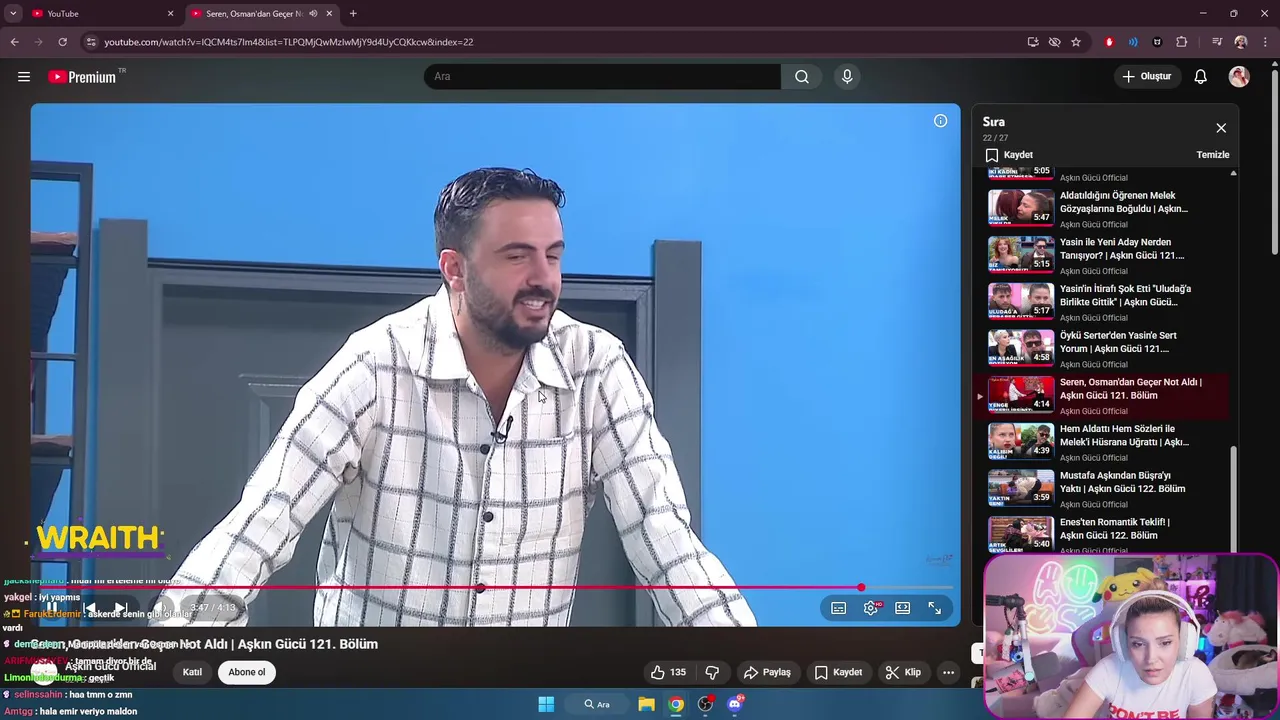Open Aşkın Gücü Official channel link
The width and height of the screenshot is (1280, 720).
(x=110, y=666)
